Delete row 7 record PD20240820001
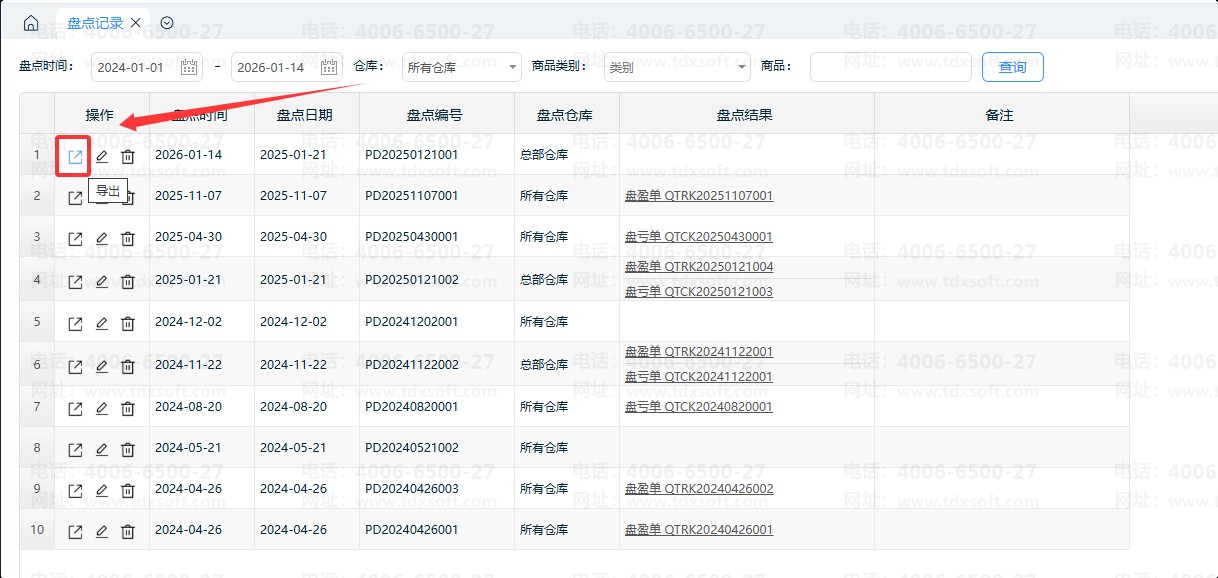 [x=128, y=408]
